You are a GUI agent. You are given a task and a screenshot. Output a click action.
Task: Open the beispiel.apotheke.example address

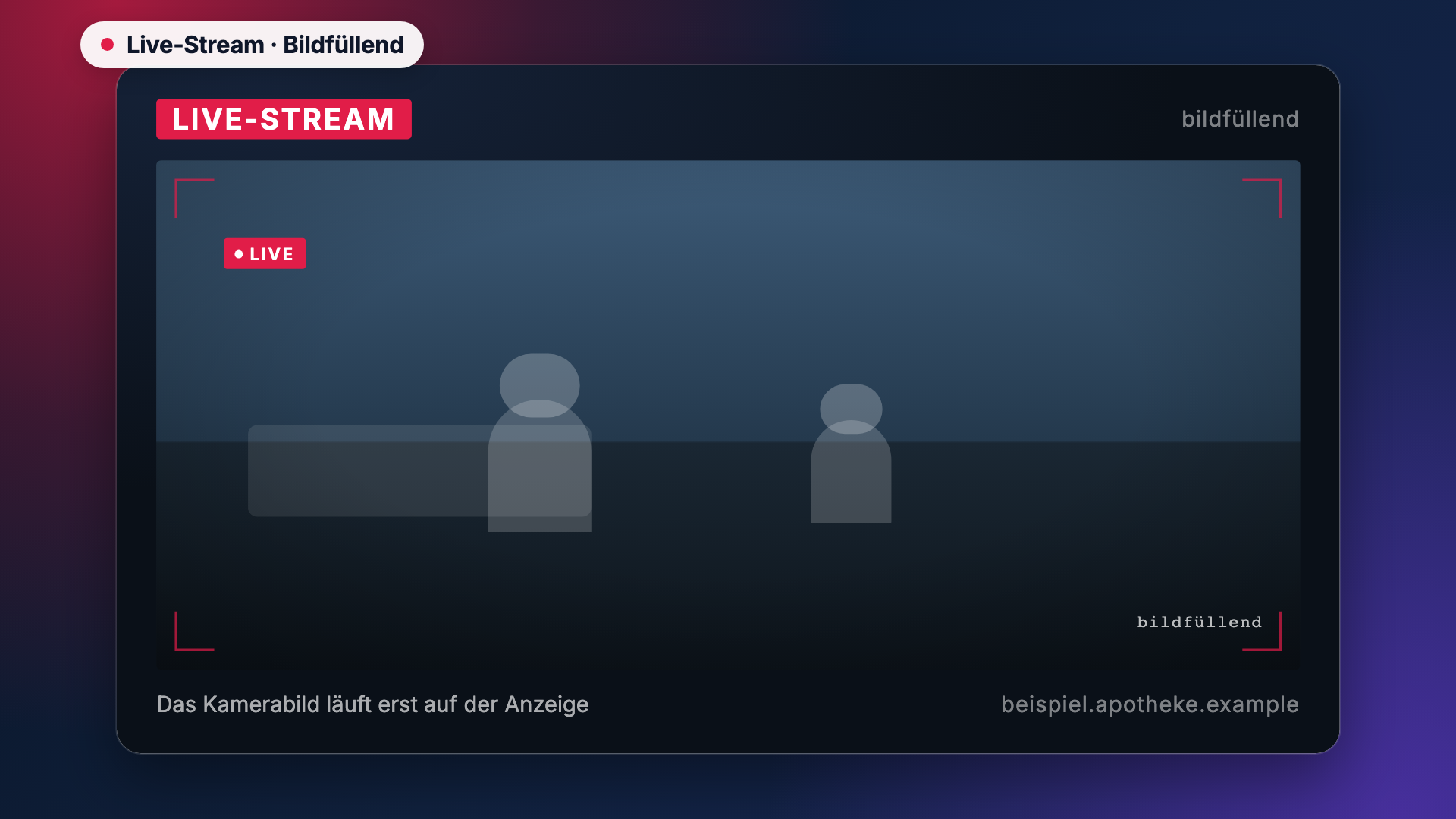pos(1150,704)
